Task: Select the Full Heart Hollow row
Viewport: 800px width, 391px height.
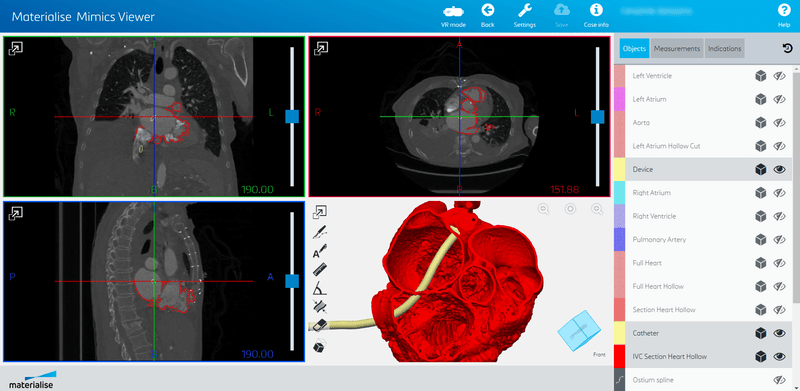Action: click(704, 286)
